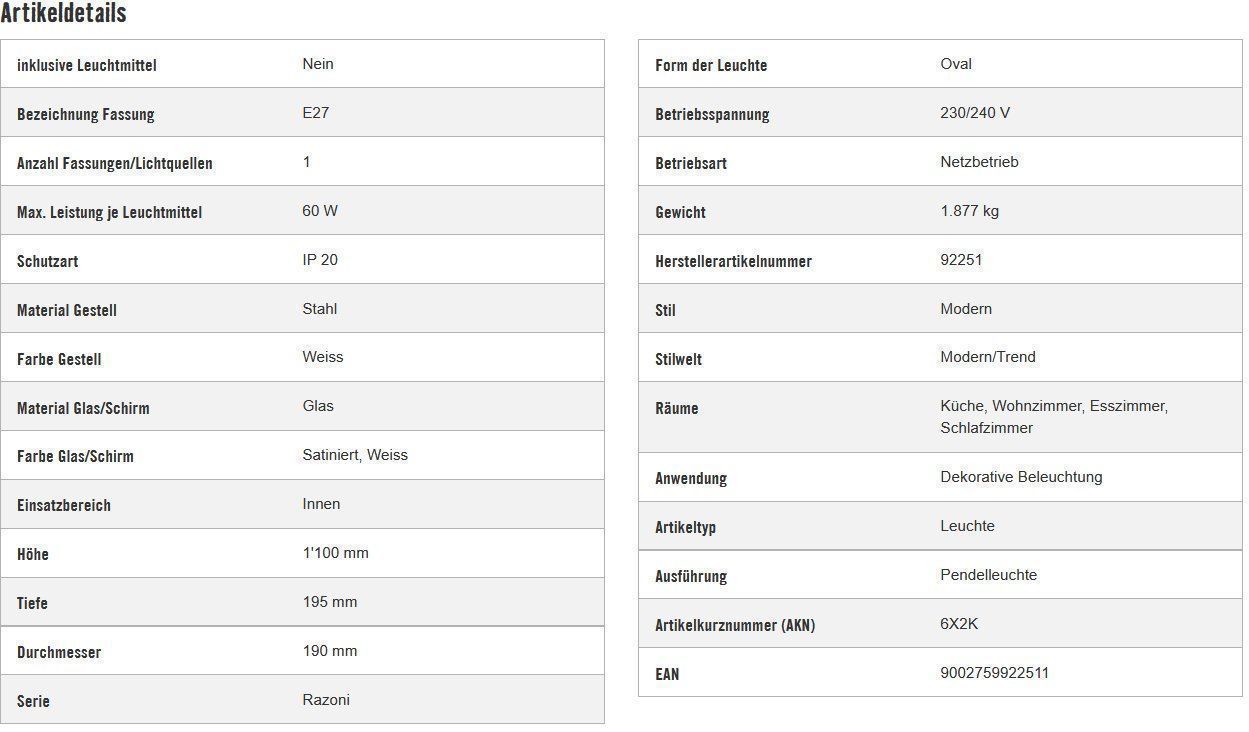Click the Tiefe 195 mm value

pos(329,602)
